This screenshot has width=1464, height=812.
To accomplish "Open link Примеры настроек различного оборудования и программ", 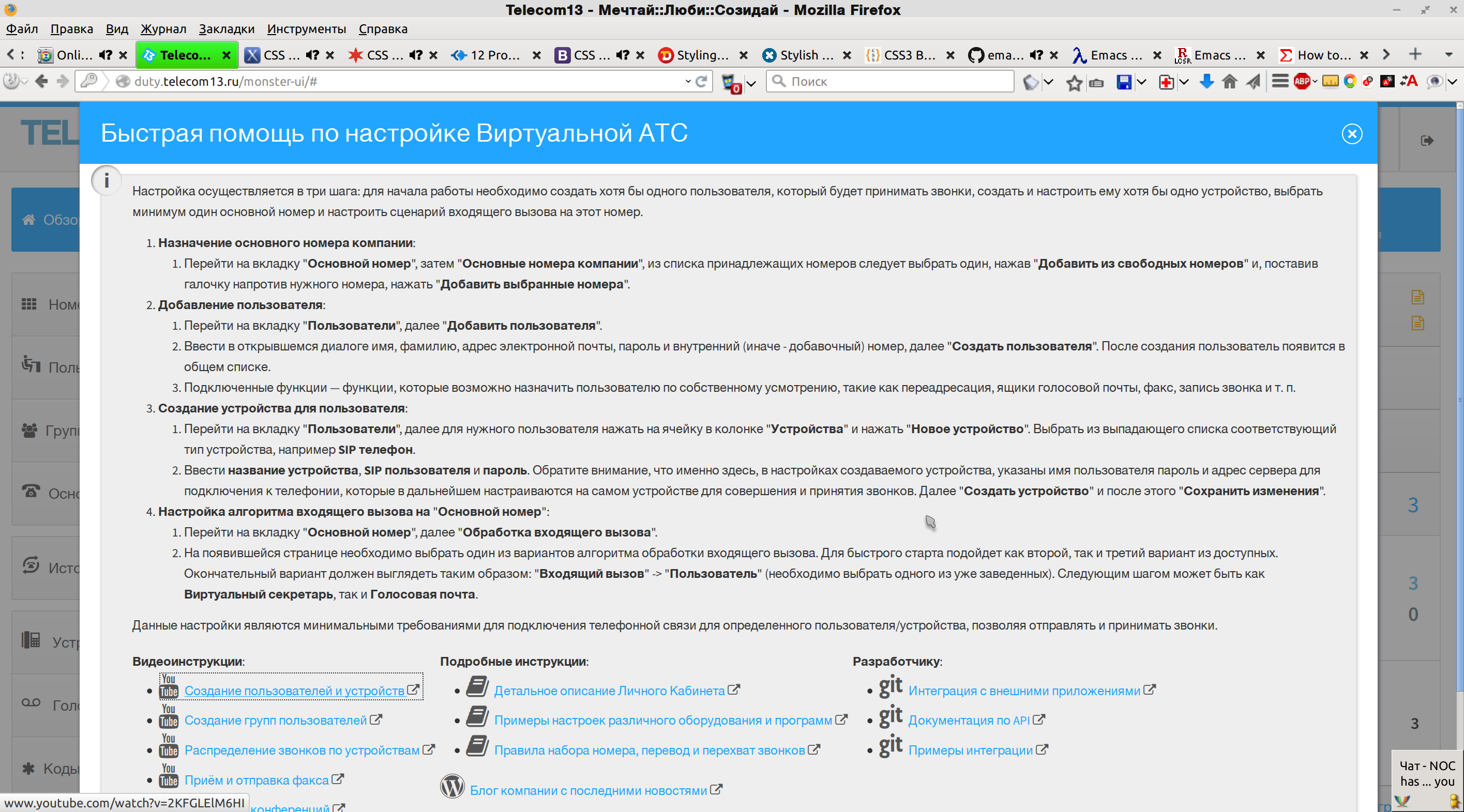I will click(x=662, y=721).
